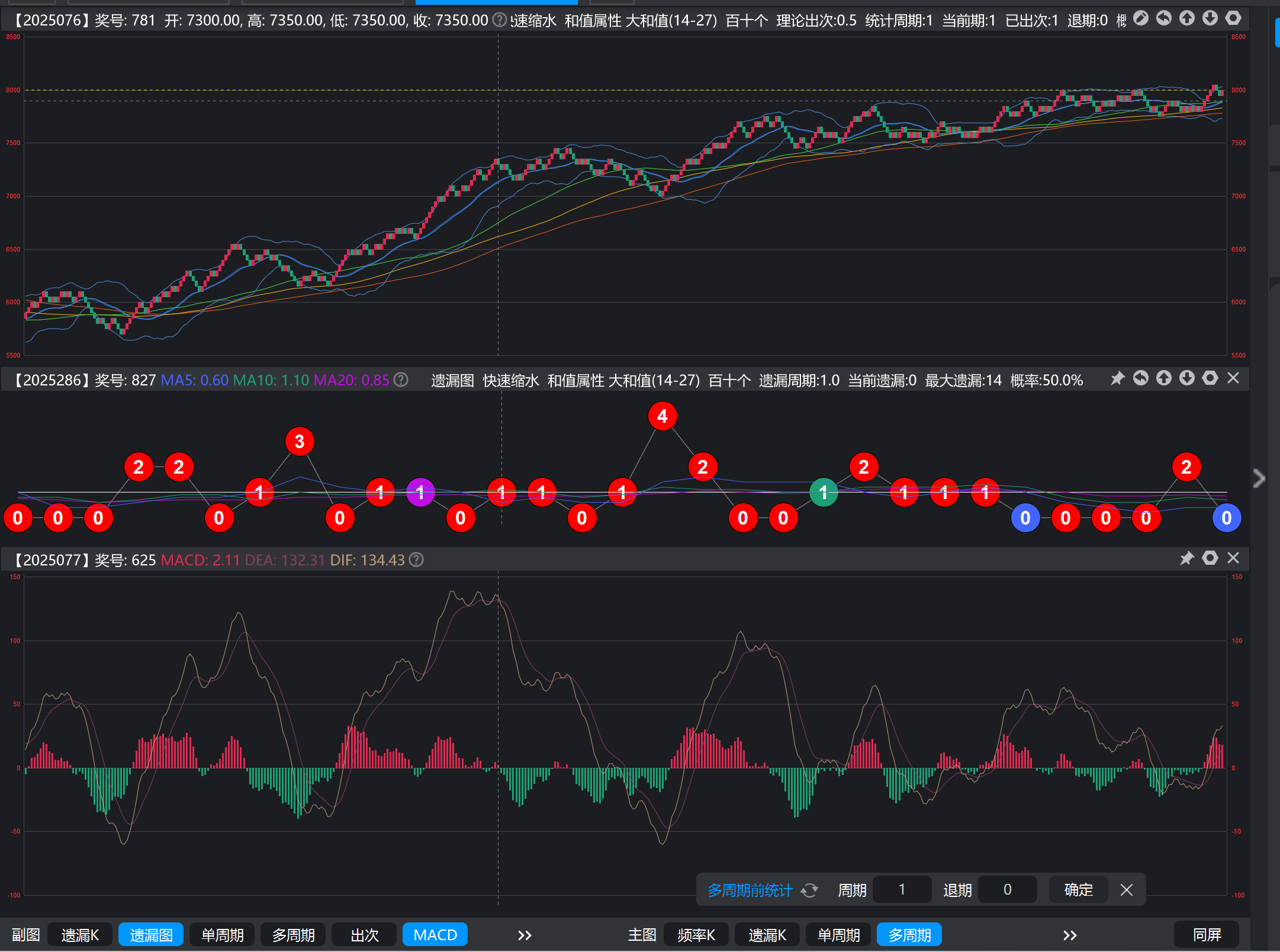Screen dimensions: 1280x952
Task: Click the down arrow icon in 遗漏图 panel header
Action: tap(1186, 378)
